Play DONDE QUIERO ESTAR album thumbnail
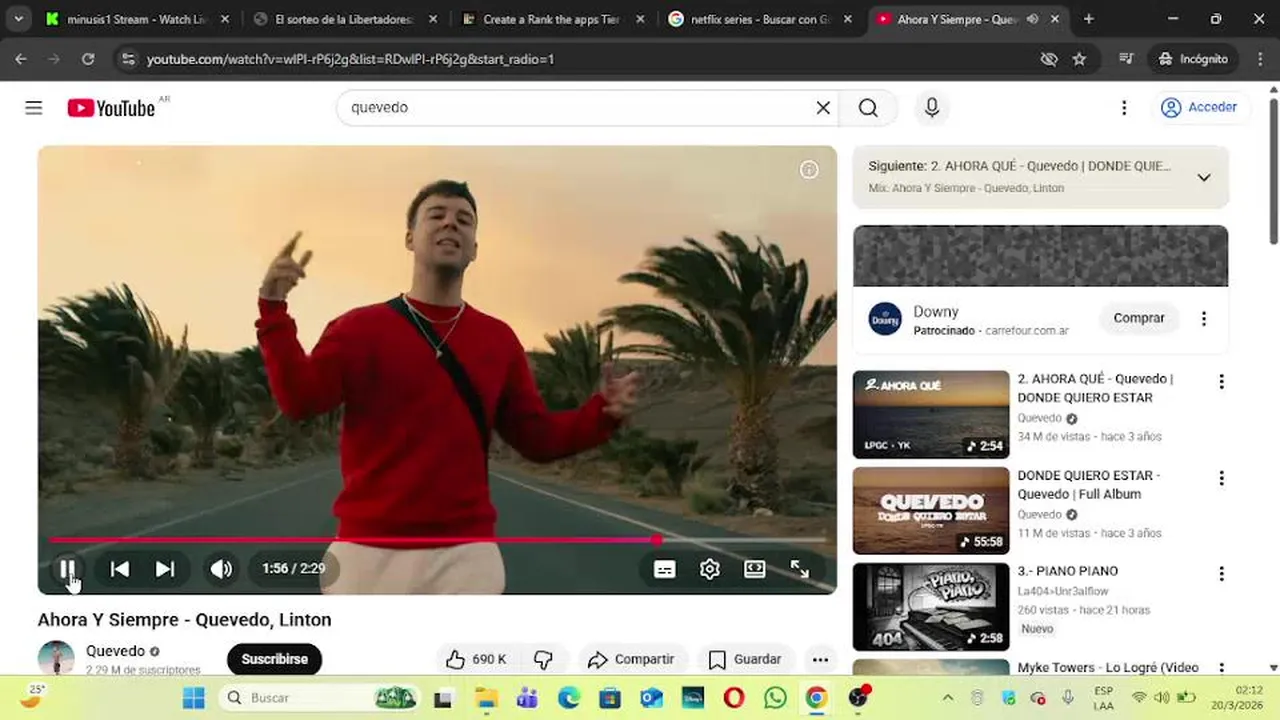1280x720 pixels. pos(931,510)
